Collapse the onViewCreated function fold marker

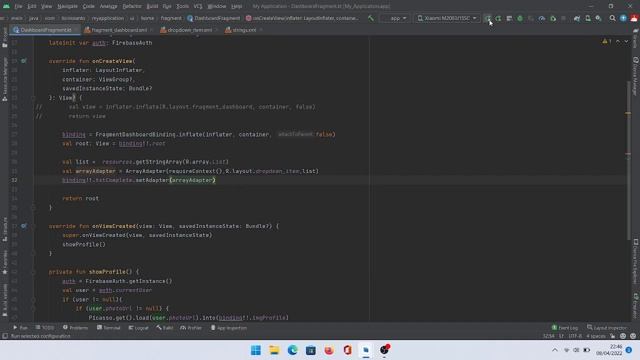(33, 226)
